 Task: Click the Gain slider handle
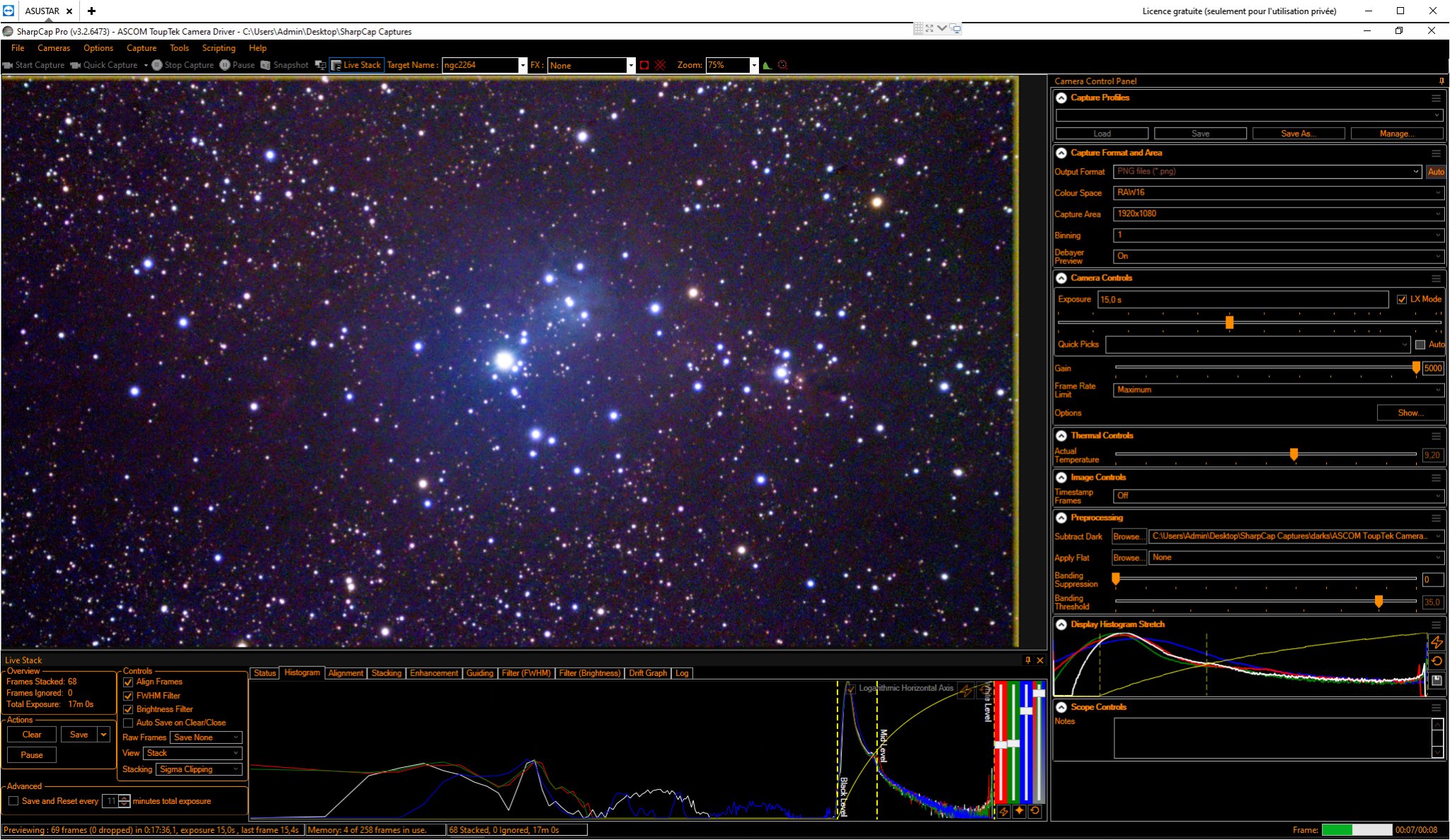(x=1416, y=368)
